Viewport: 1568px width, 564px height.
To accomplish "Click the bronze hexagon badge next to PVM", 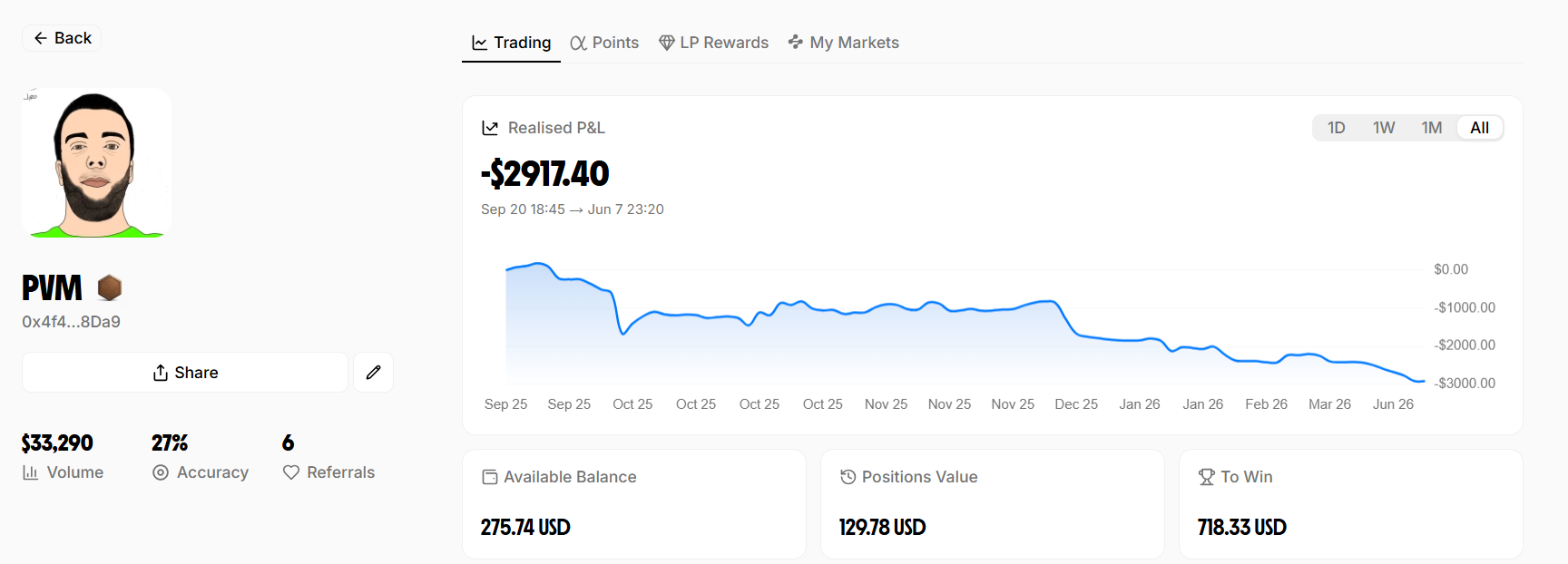I will [x=110, y=287].
